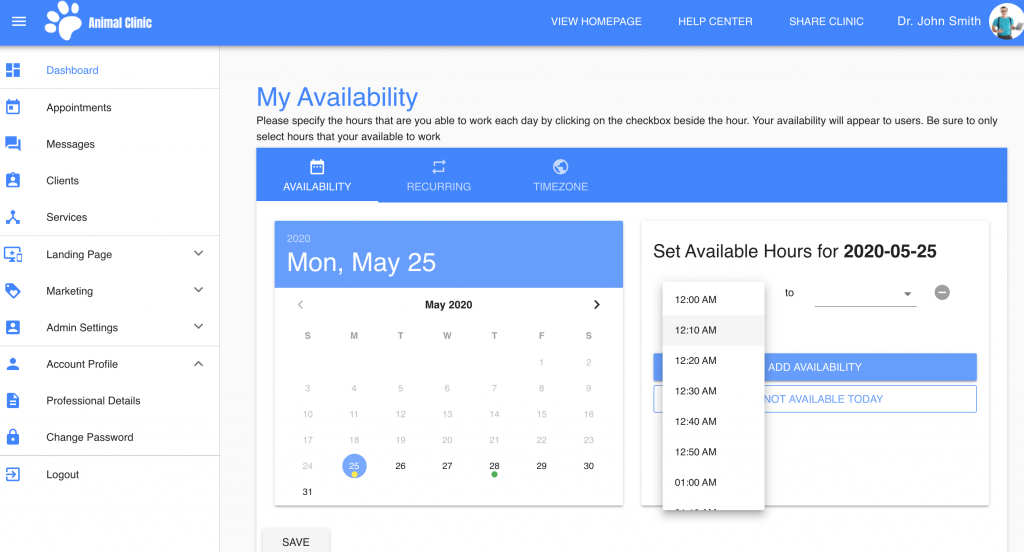Switch to the Recurring tab
Viewport: 1024px width, 552px height.
pyautogui.click(x=439, y=176)
